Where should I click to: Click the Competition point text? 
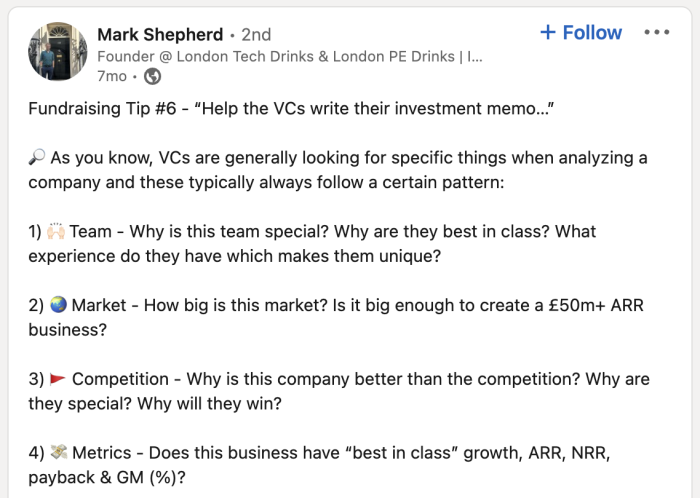click(x=339, y=391)
